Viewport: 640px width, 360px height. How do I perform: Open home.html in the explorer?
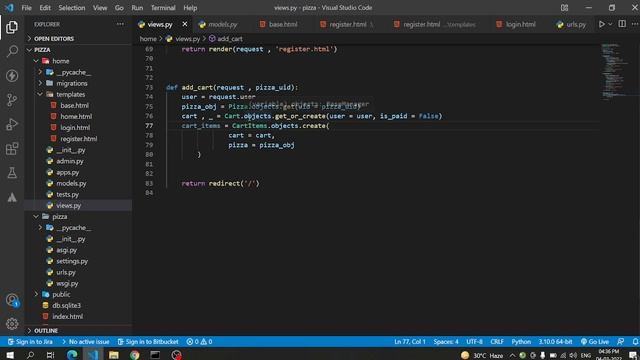point(76,116)
